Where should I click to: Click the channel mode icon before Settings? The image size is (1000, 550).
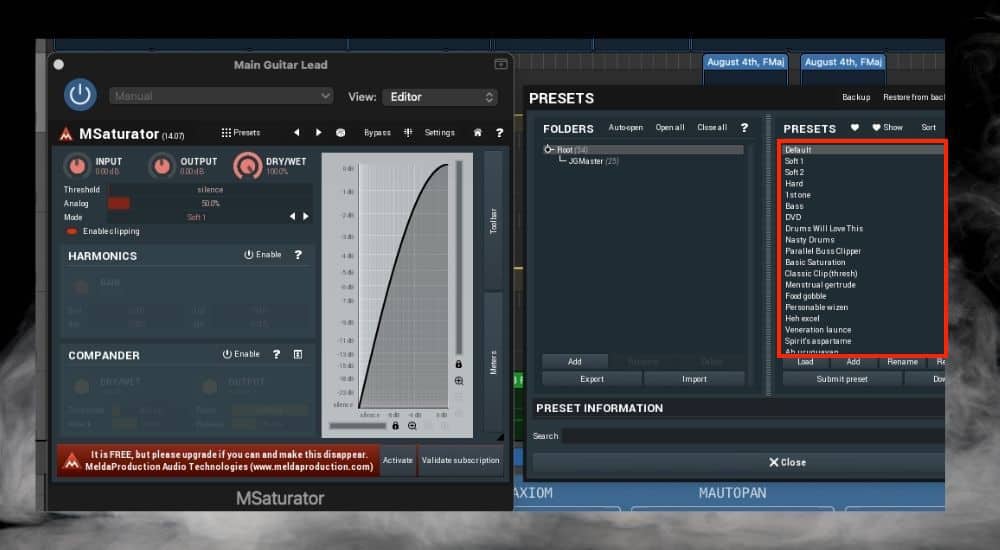tap(408, 132)
